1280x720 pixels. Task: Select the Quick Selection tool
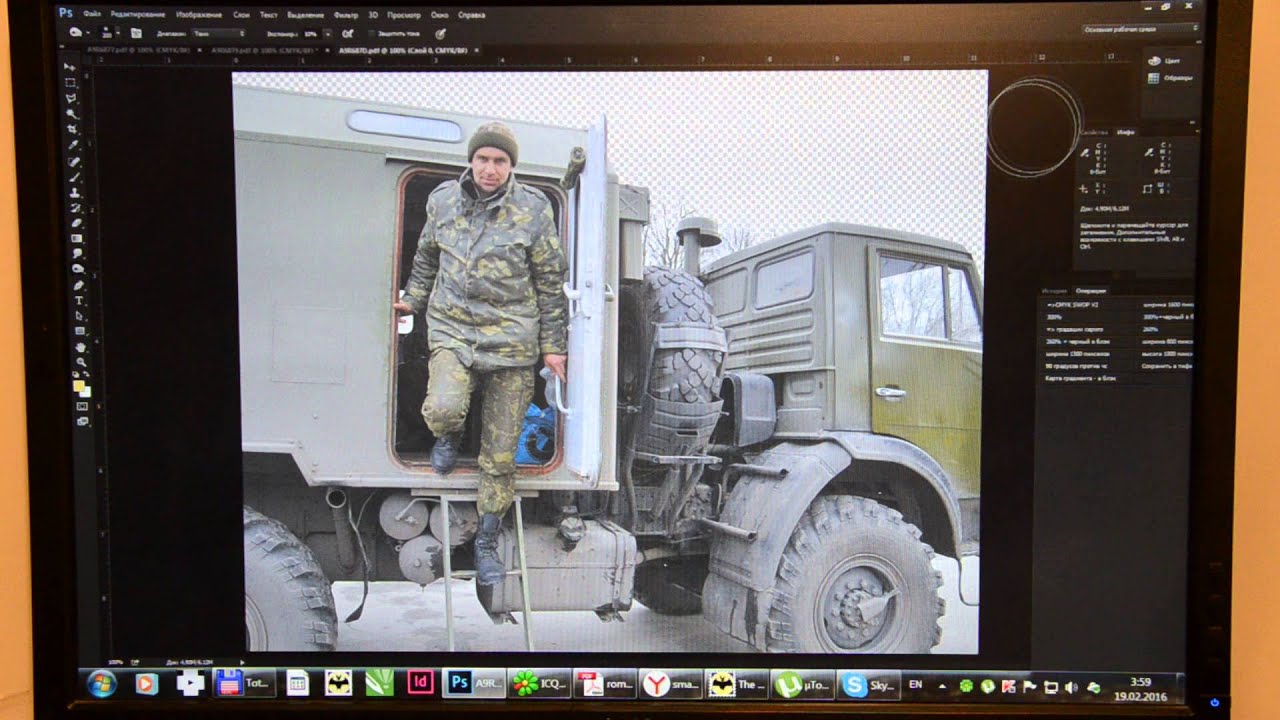tap(72, 114)
